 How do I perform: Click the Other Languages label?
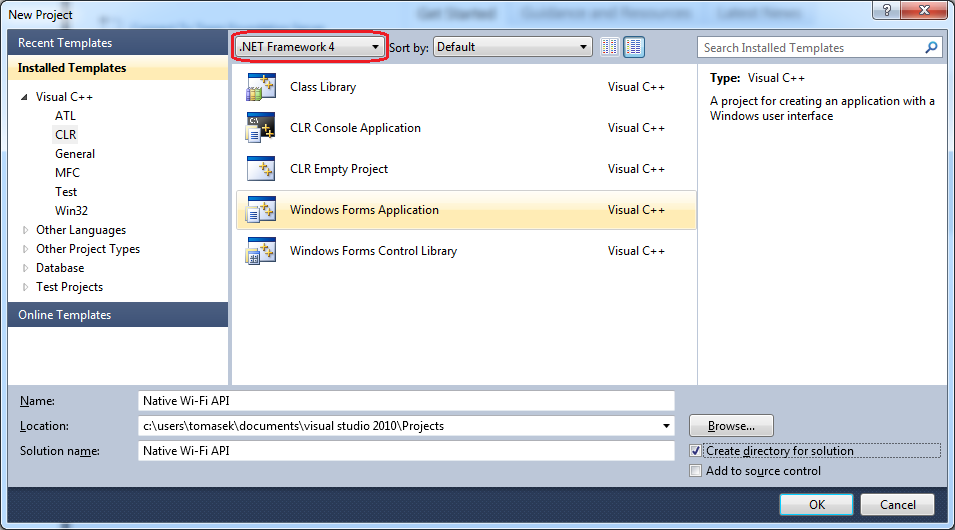81,230
